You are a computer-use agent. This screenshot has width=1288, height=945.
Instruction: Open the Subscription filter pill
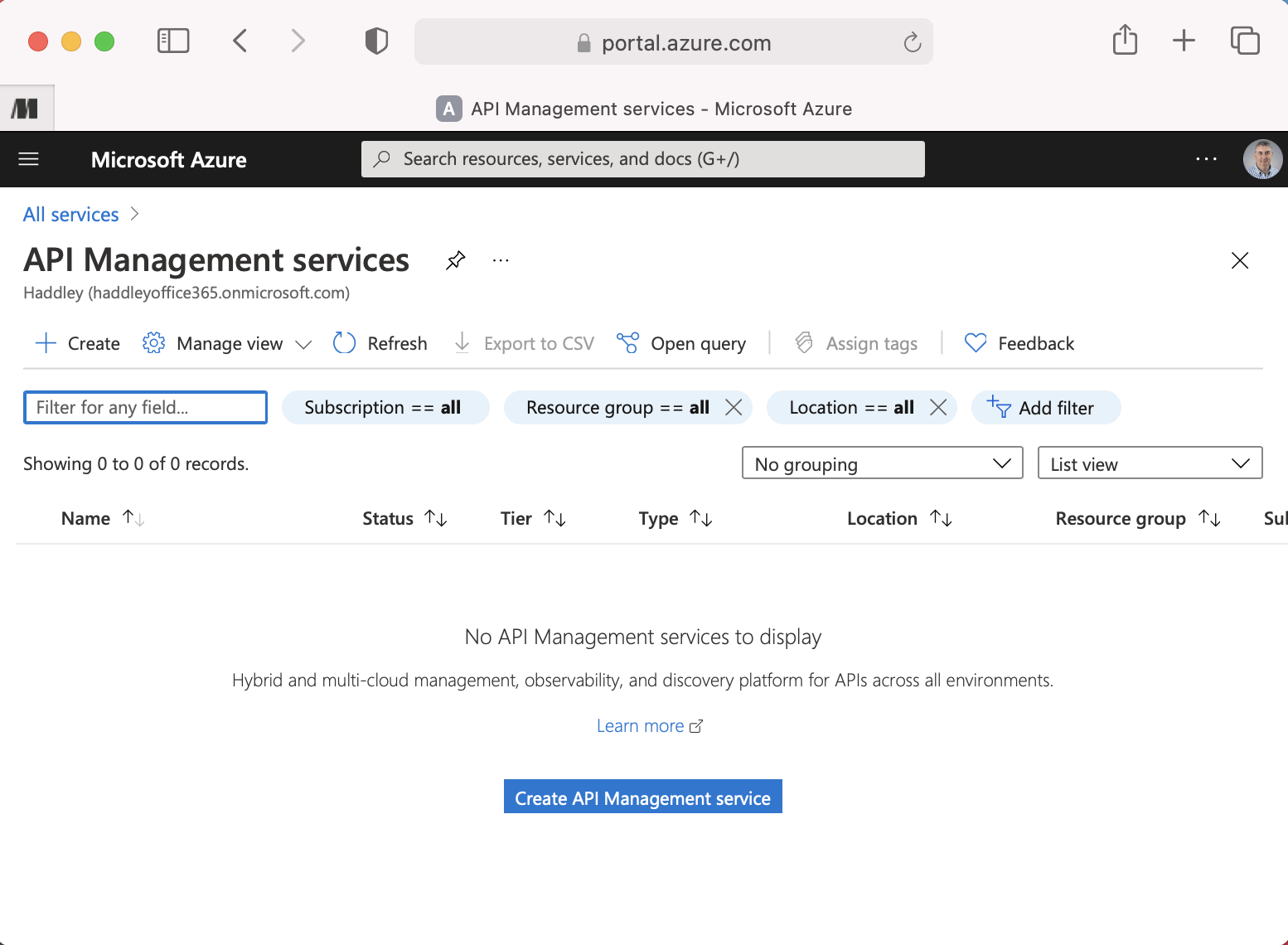click(x=383, y=407)
